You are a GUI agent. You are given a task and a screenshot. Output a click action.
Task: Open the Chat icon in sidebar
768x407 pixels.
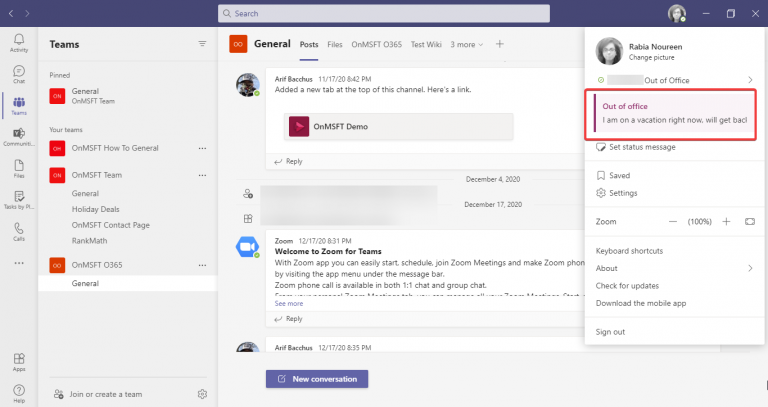tap(19, 74)
